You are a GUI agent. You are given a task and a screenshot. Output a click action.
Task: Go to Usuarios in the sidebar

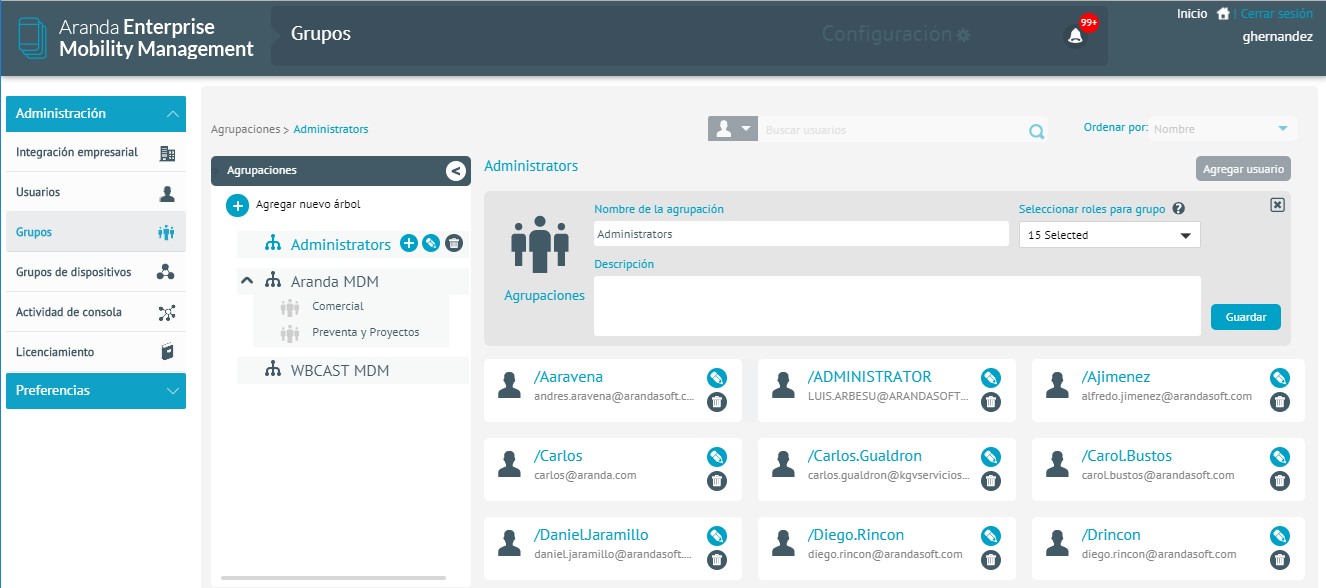(96, 193)
